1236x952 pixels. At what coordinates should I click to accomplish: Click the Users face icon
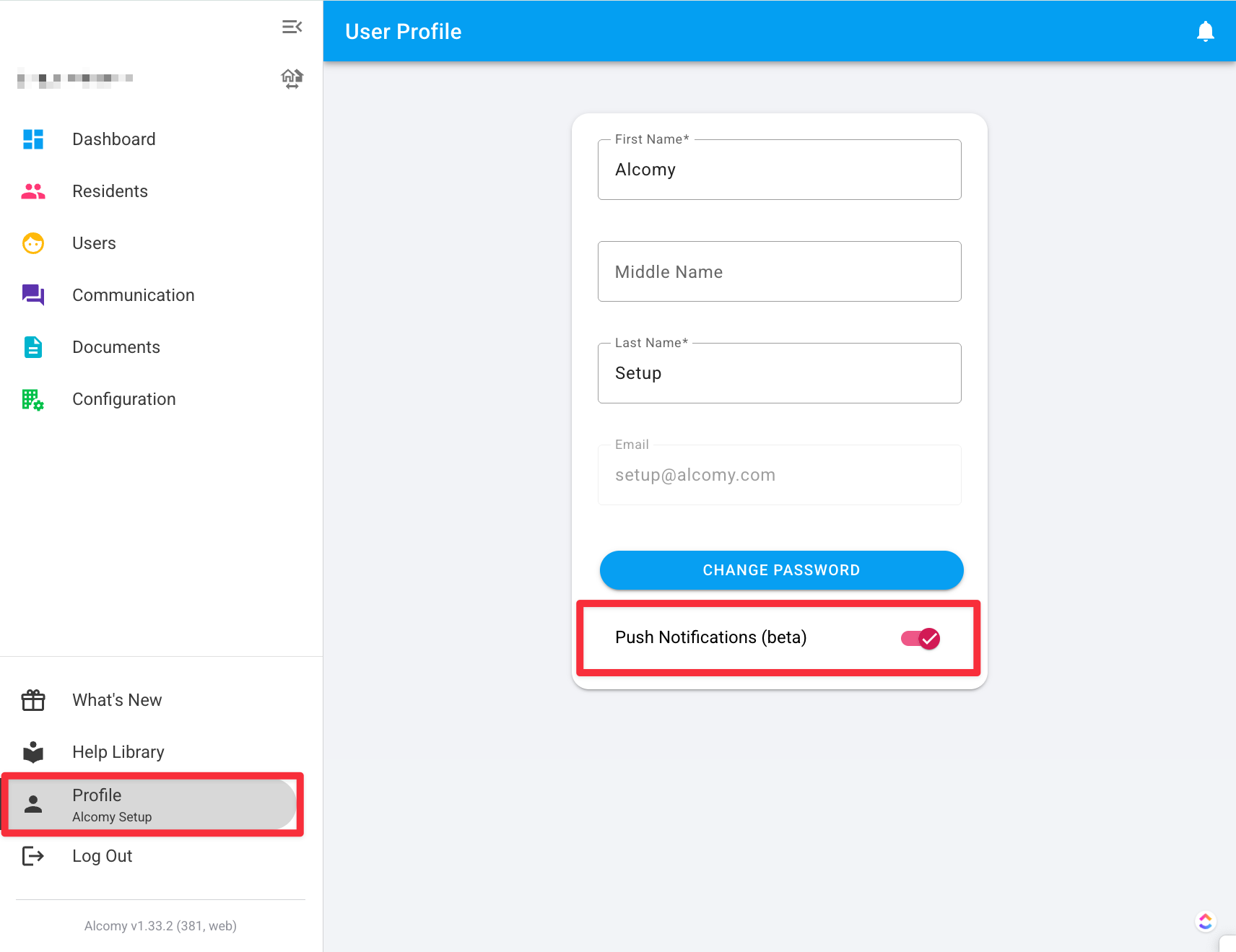click(33, 243)
